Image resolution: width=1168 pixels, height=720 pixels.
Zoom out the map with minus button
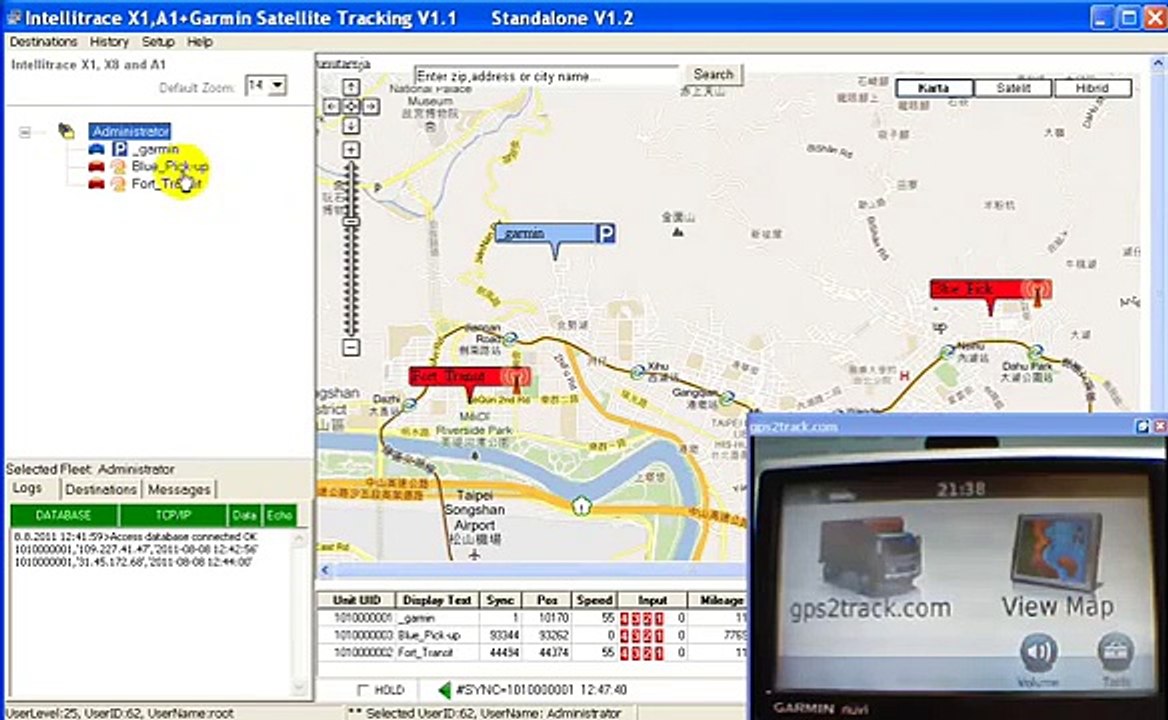(x=351, y=347)
